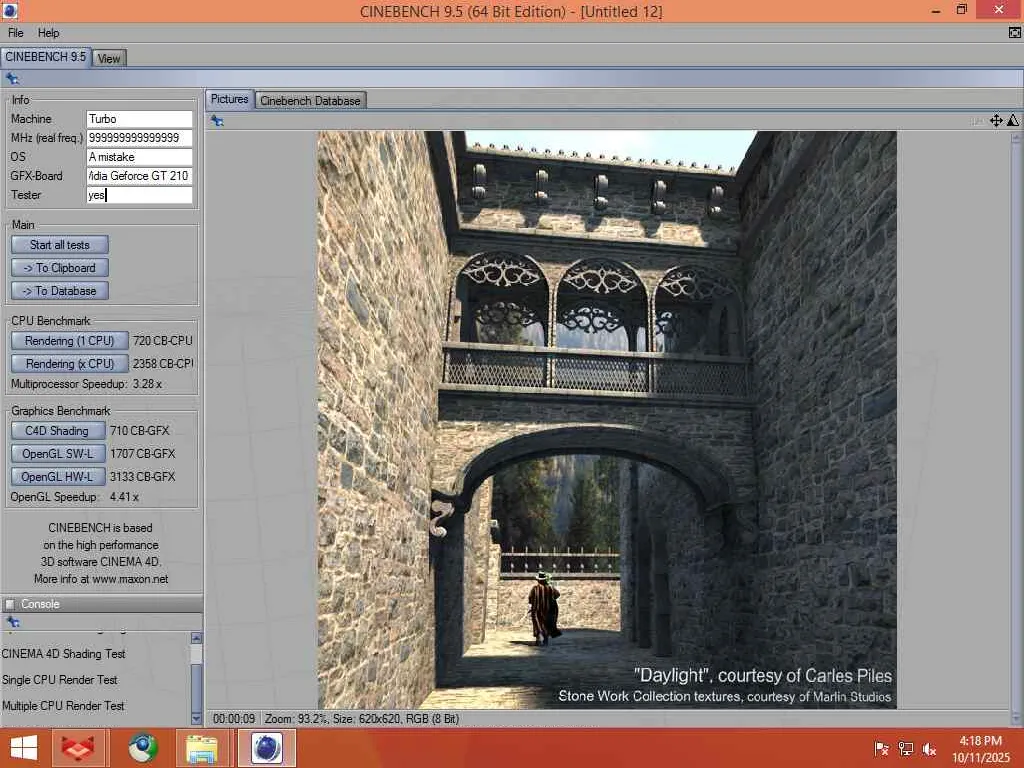Click the MHz (real freq.) input field
This screenshot has height=768, width=1024.
point(140,138)
